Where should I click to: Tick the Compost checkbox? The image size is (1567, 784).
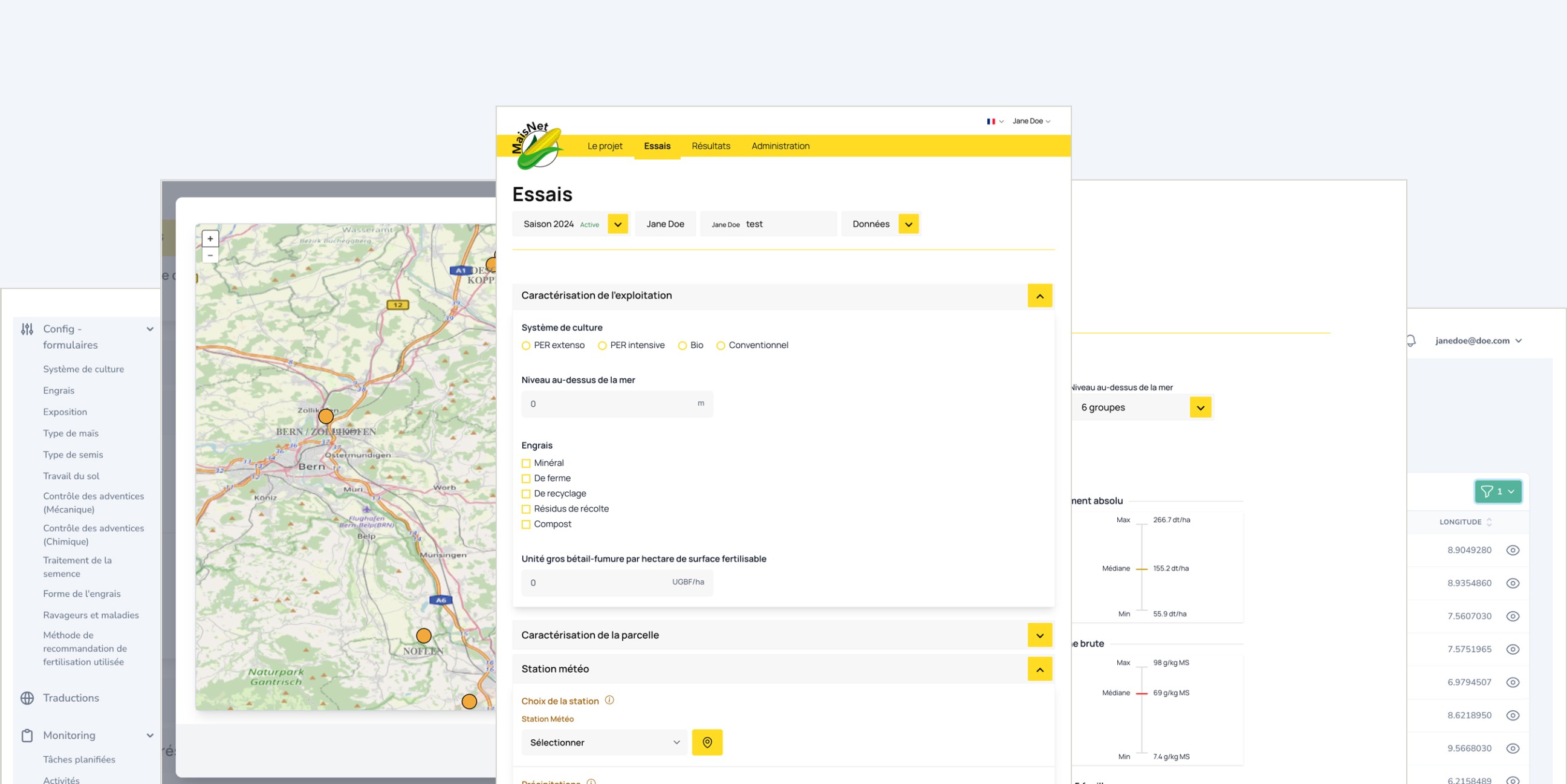526,524
